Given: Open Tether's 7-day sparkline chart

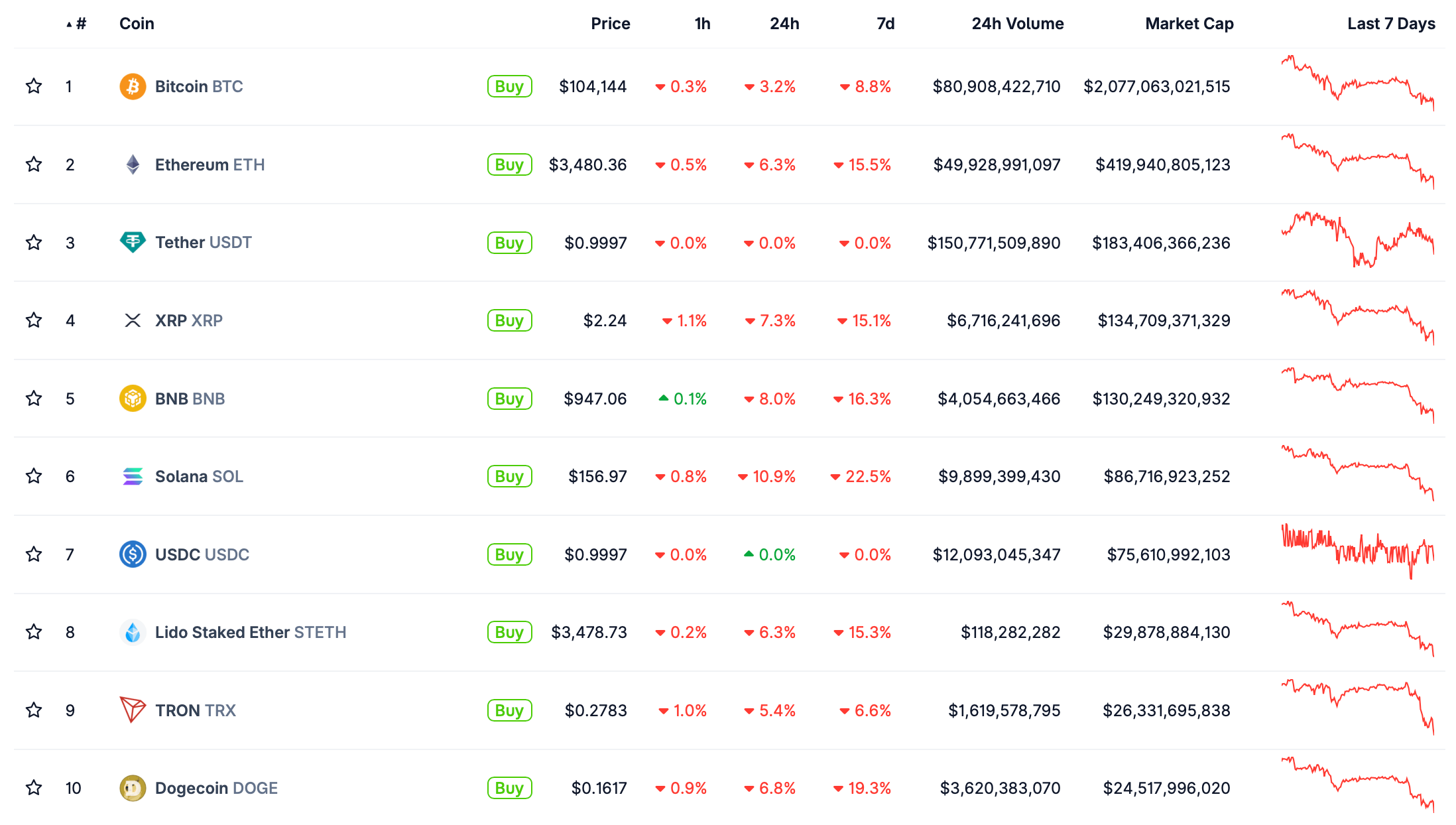Looking at the screenshot, I should (1357, 240).
